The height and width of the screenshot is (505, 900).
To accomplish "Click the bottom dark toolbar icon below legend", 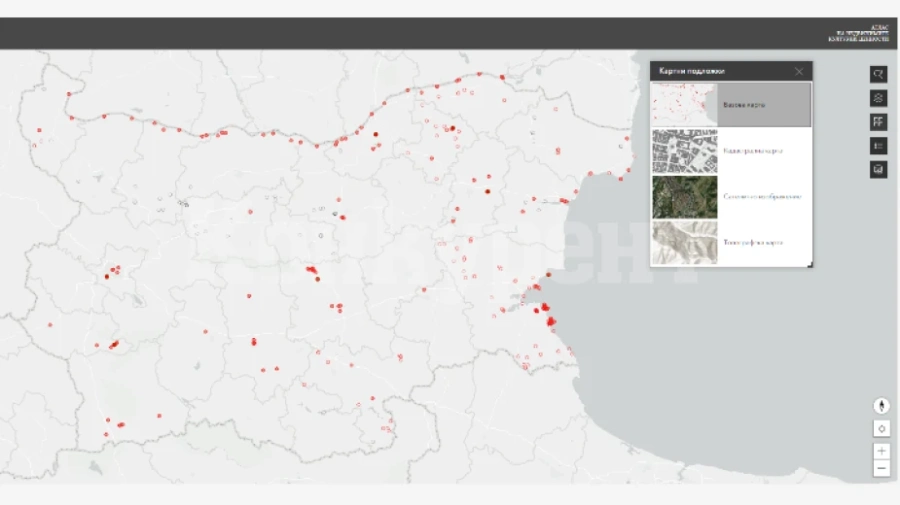I will 878,169.
